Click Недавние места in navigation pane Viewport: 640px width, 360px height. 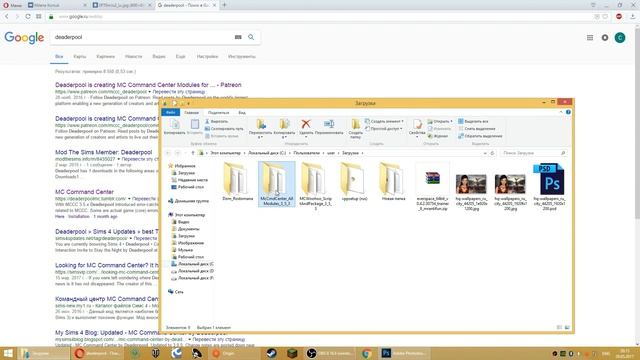tap(193, 180)
